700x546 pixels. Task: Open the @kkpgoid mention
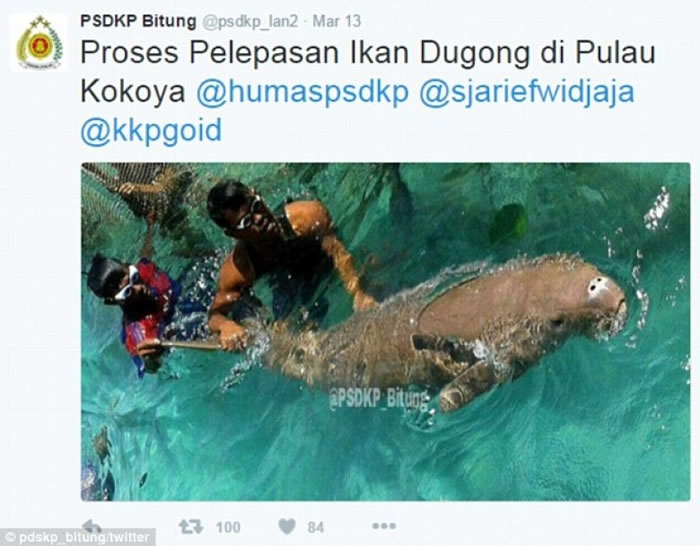(x=151, y=131)
